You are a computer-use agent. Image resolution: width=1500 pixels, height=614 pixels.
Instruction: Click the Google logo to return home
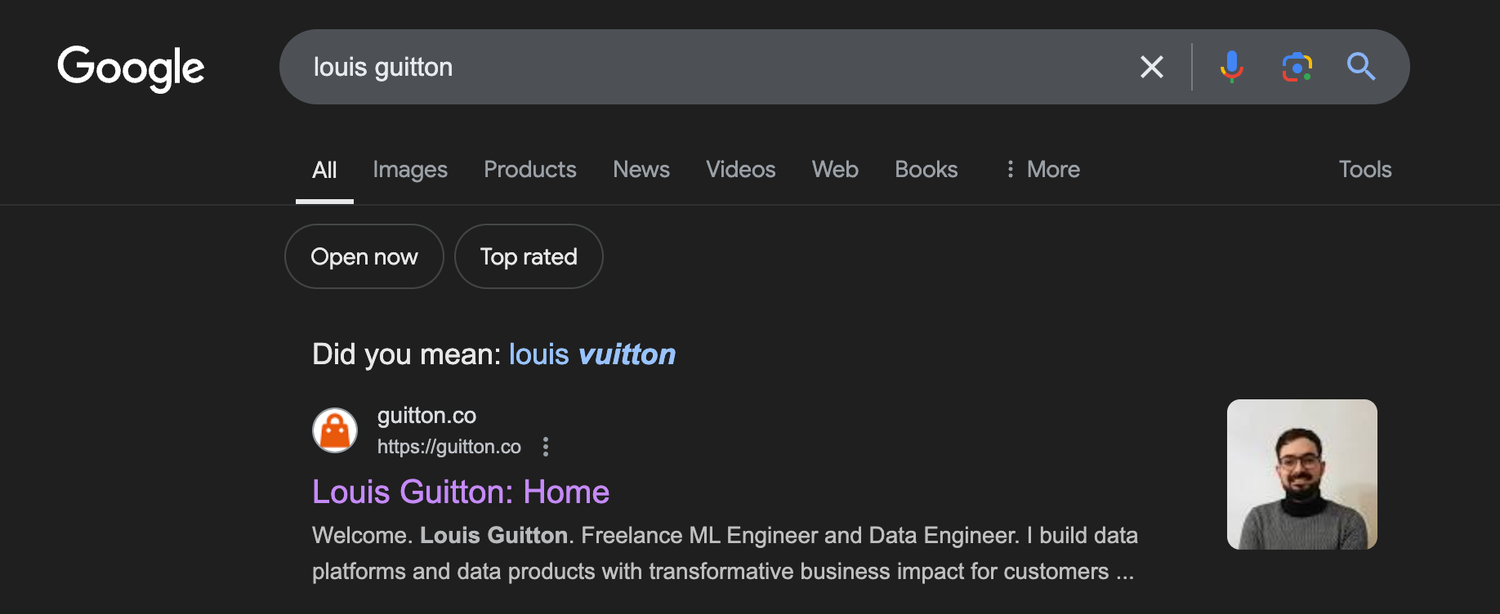[x=131, y=68]
